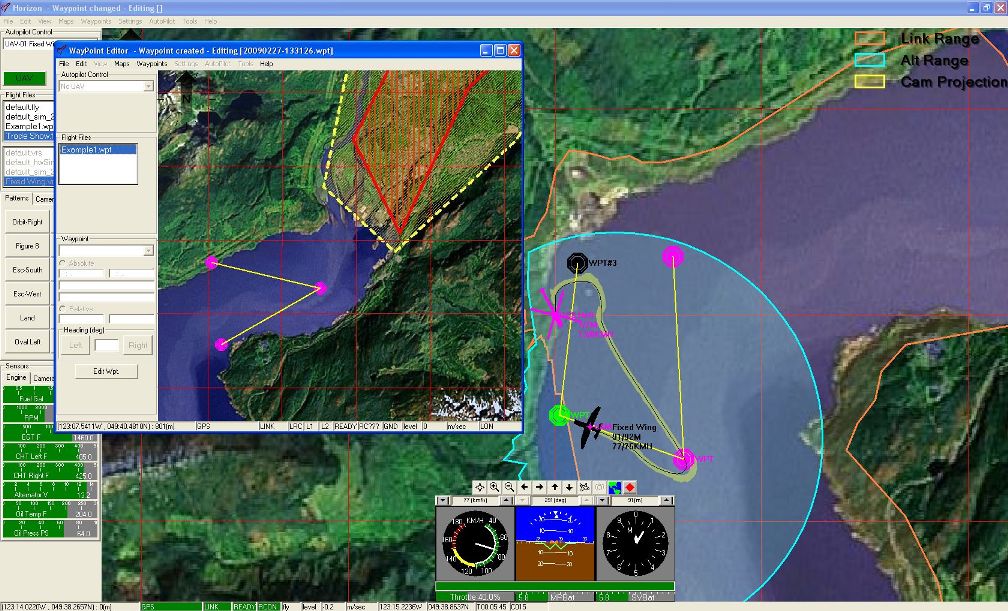Pan map up with arrow icon
The width and height of the screenshot is (1008, 611).
[x=555, y=487]
